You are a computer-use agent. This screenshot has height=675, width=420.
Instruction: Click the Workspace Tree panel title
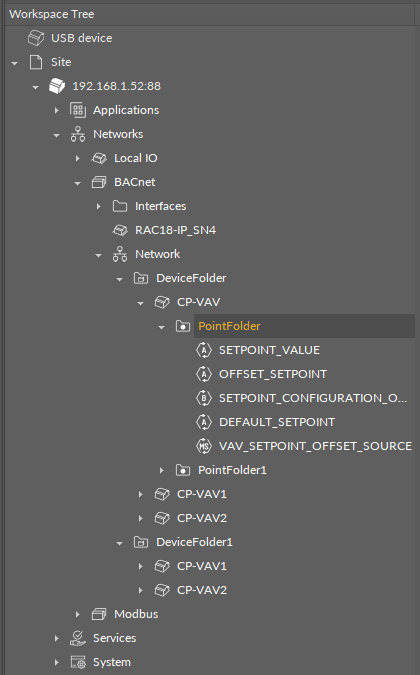(52, 14)
